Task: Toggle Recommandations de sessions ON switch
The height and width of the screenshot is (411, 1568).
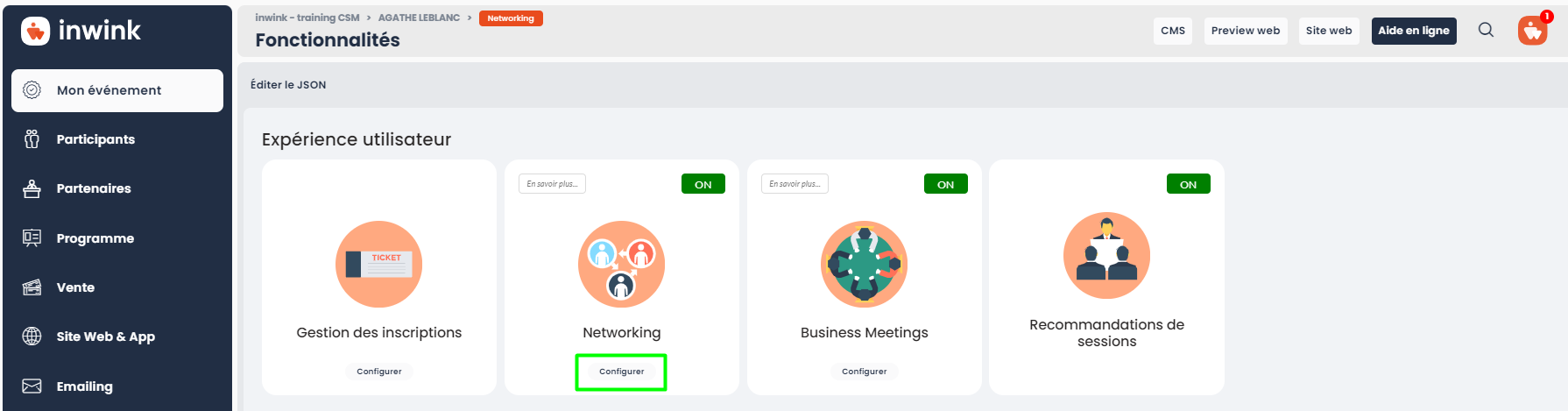Action: pos(1189,184)
